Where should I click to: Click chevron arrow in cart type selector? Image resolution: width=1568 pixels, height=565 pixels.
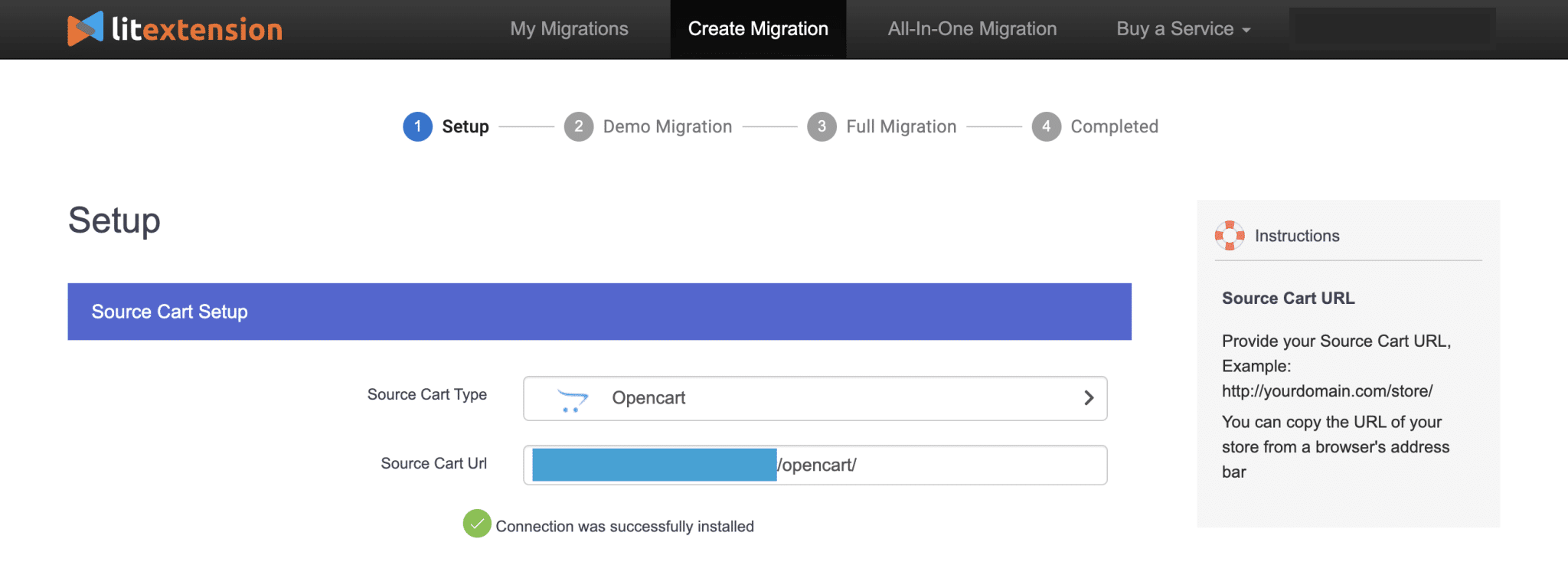point(1089,398)
